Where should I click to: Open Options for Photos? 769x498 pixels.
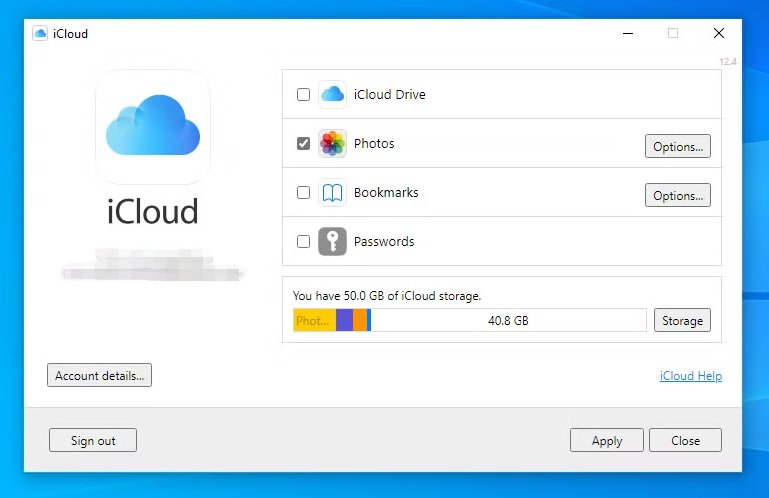pos(678,146)
